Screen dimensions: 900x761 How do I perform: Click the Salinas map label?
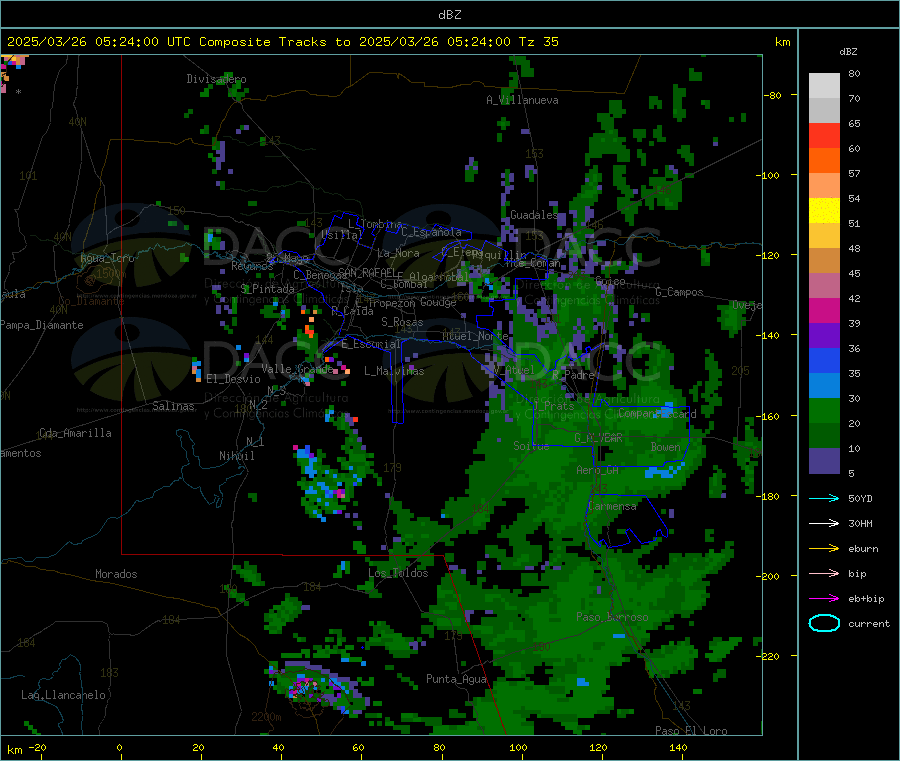click(x=173, y=406)
